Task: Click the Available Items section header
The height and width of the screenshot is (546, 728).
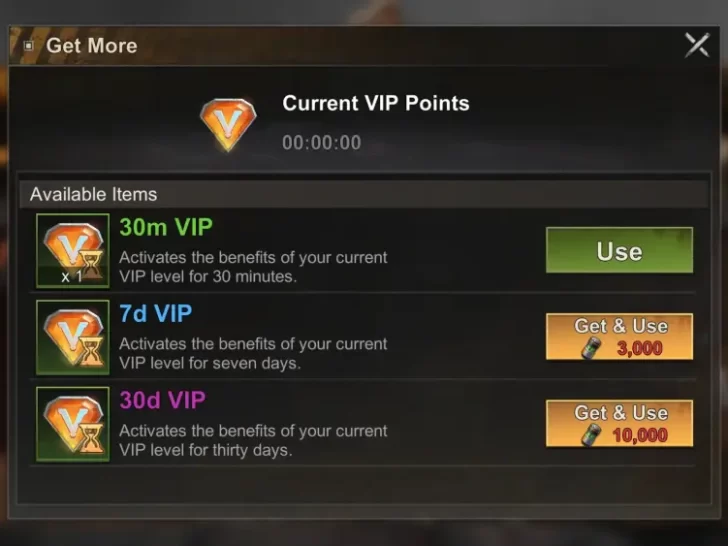Action: pos(364,194)
